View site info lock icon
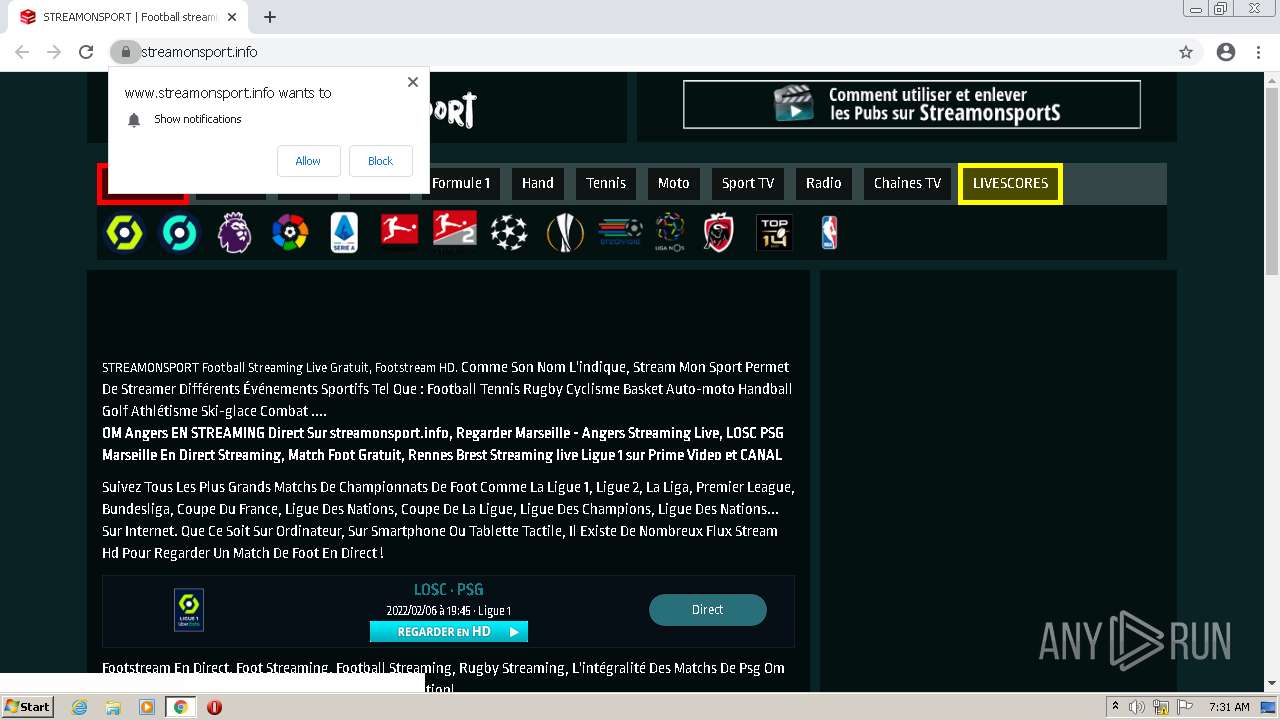Screen dimensions: 1280x720 pos(125,52)
